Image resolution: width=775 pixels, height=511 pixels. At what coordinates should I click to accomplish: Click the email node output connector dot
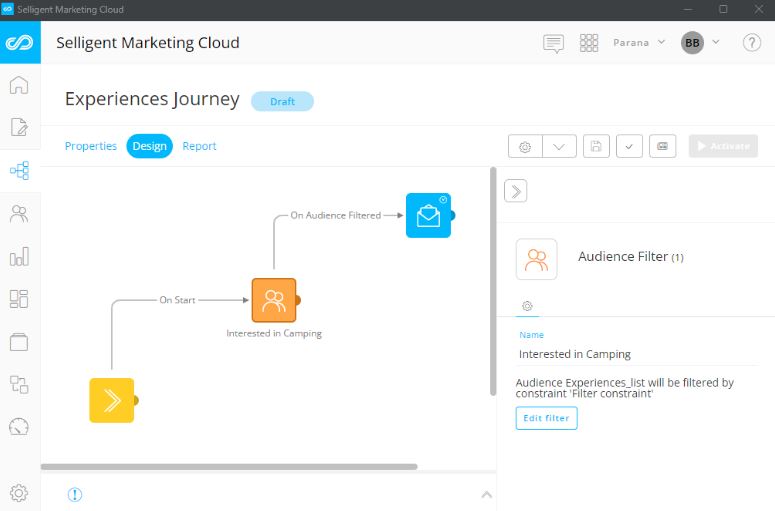(x=453, y=215)
